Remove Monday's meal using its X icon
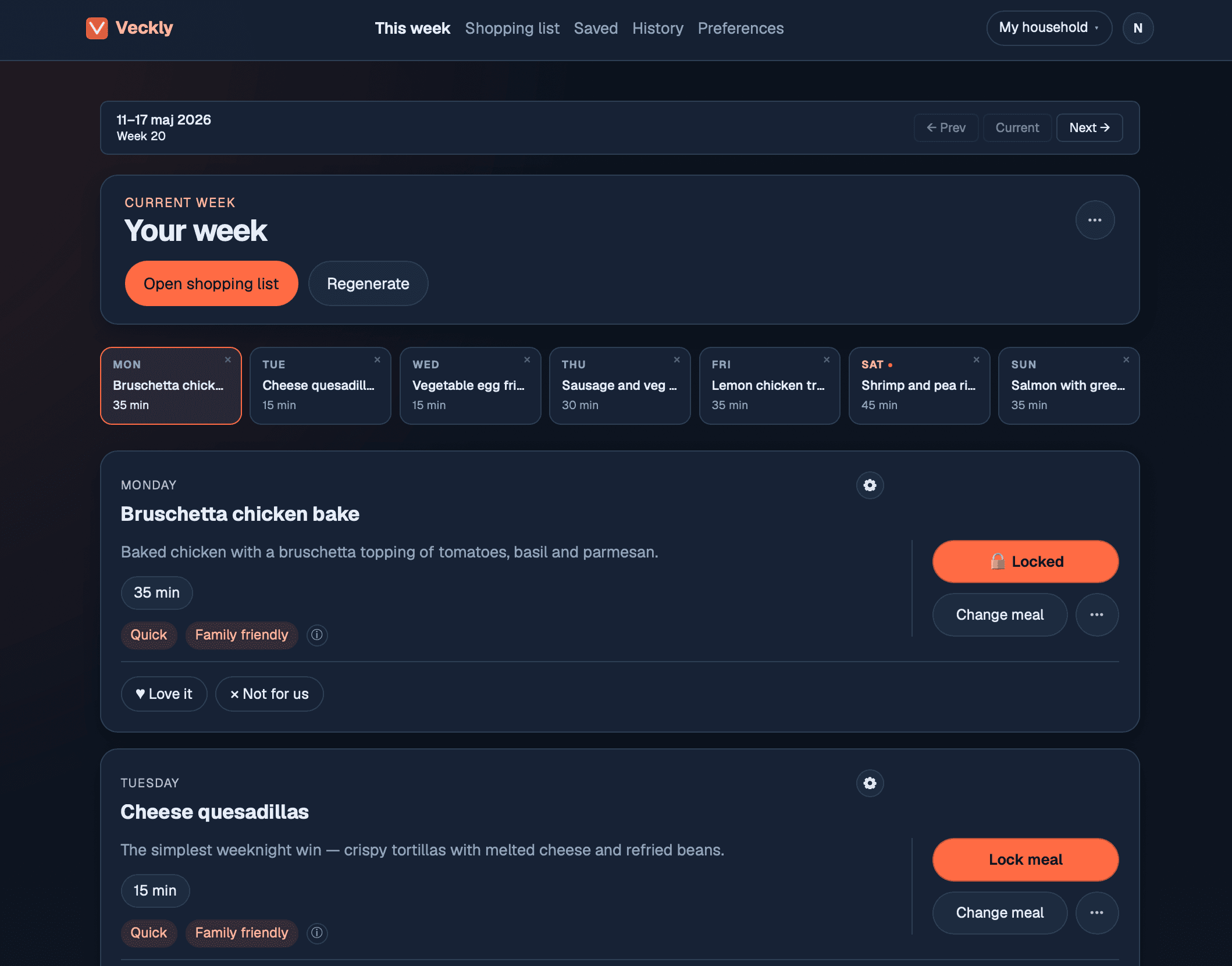The image size is (1232, 966). [228, 360]
